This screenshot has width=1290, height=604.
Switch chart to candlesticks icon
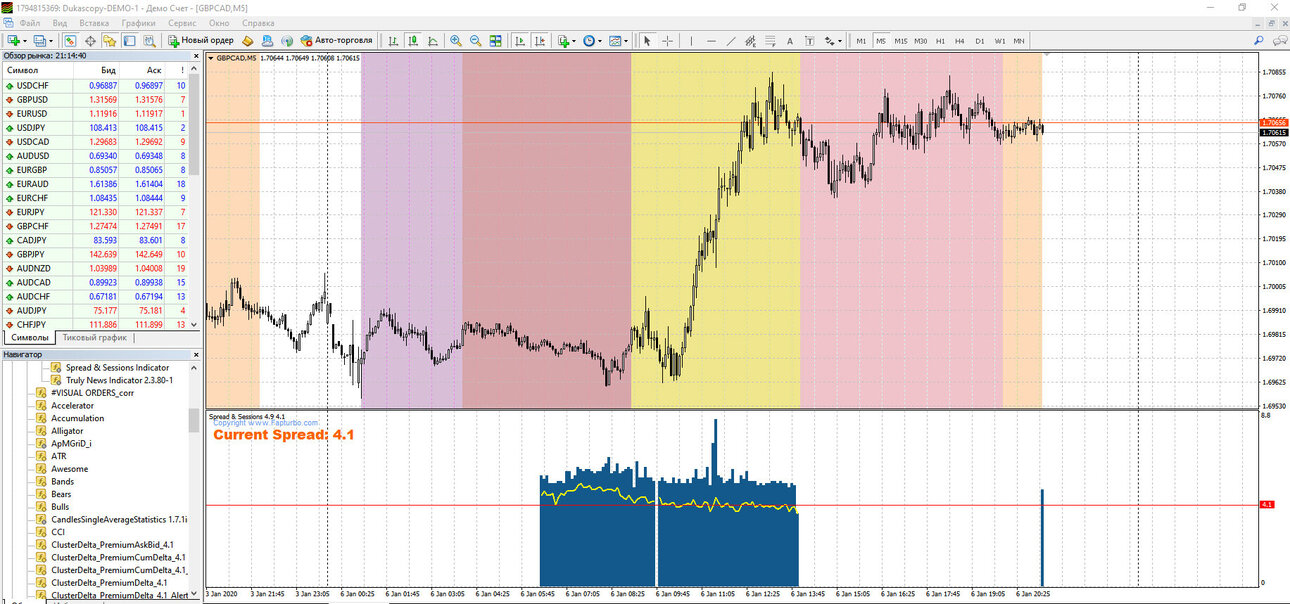click(x=413, y=40)
